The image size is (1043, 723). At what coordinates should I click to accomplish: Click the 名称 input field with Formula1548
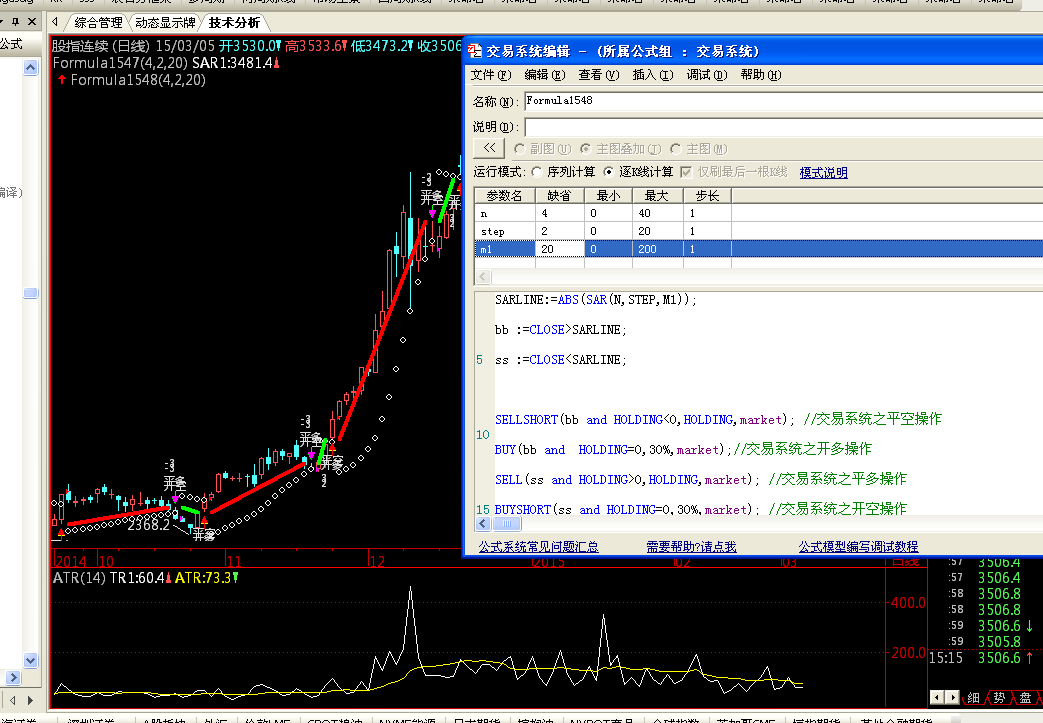[x=784, y=101]
